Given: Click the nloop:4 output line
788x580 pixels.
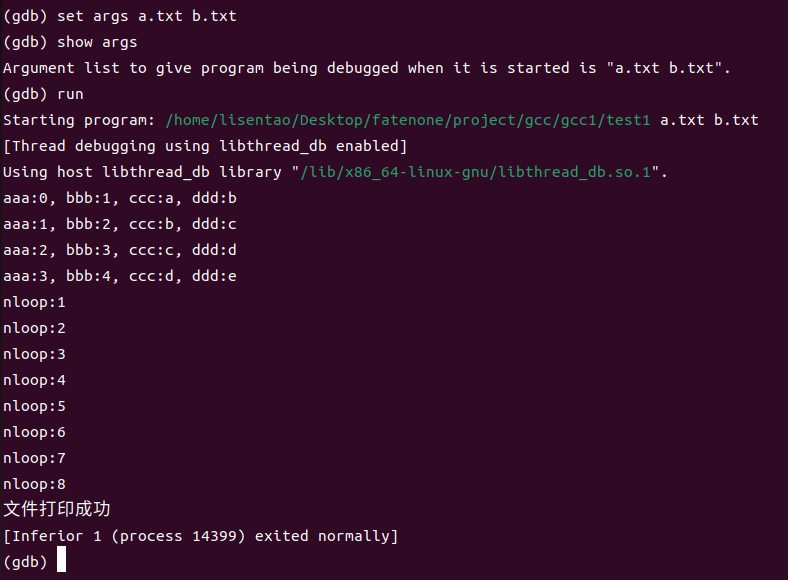Looking at the screenshot, I should [x=34, y=380].
